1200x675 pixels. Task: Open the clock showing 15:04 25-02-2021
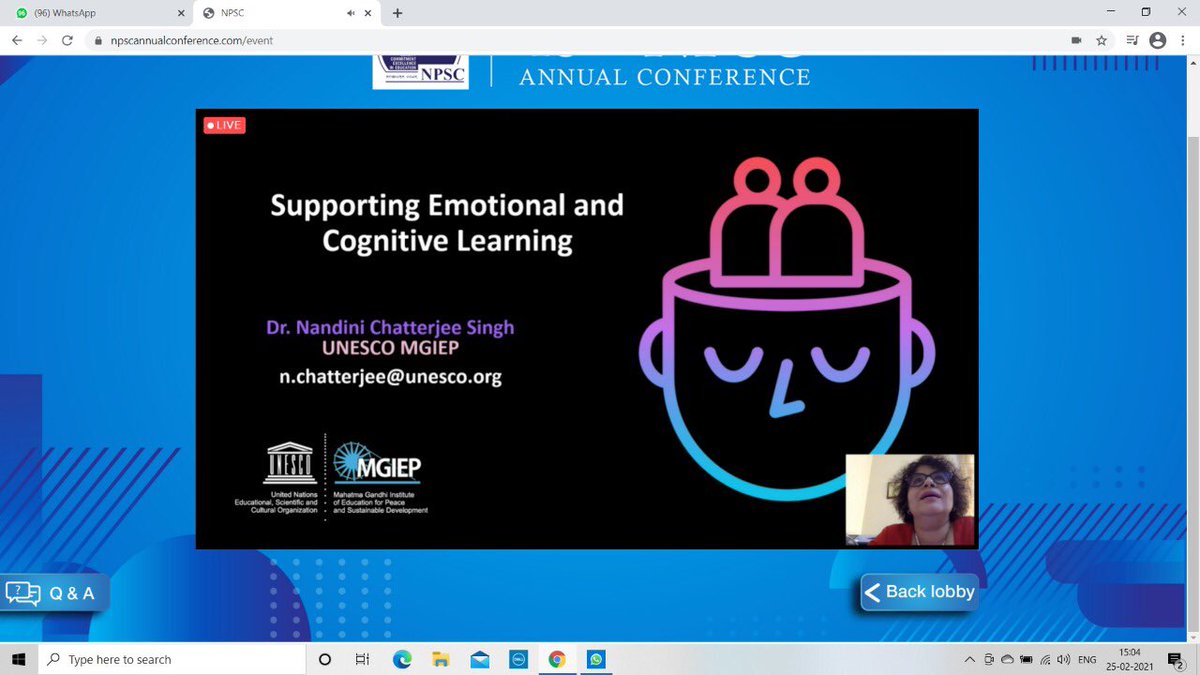coord(1130,660)
